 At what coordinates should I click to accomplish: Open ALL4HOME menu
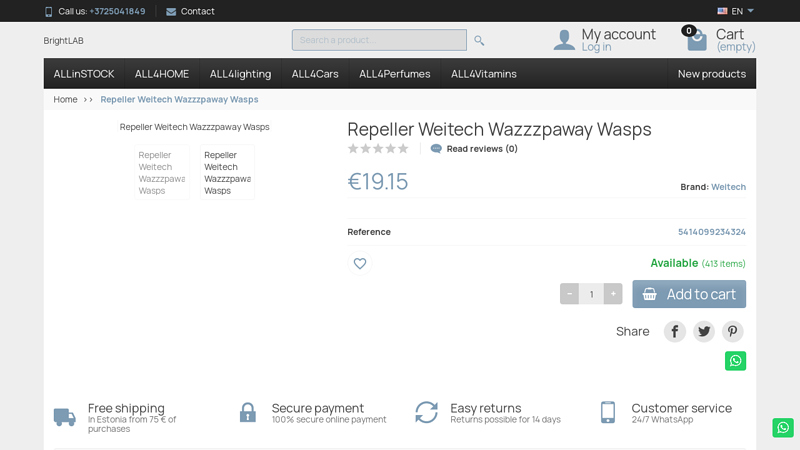tap(162, 74)
